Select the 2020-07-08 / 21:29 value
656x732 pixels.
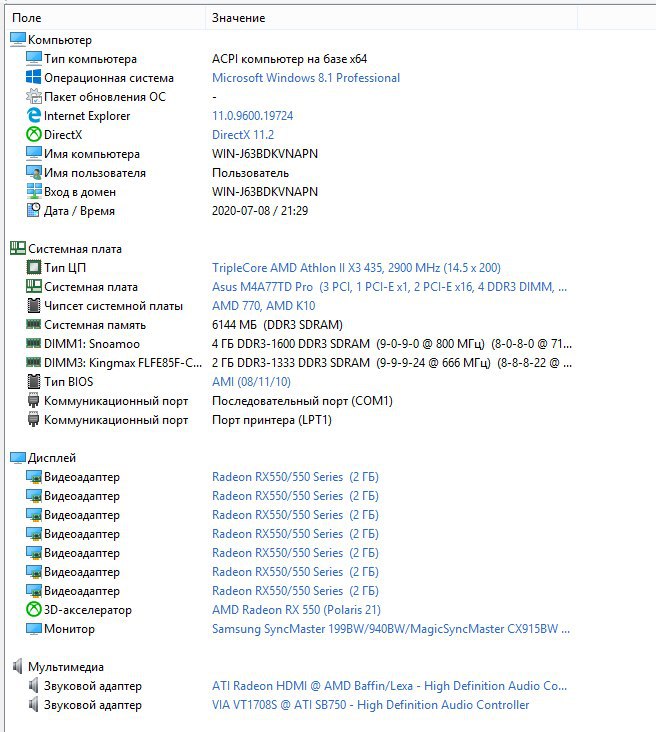pos(260,211)
